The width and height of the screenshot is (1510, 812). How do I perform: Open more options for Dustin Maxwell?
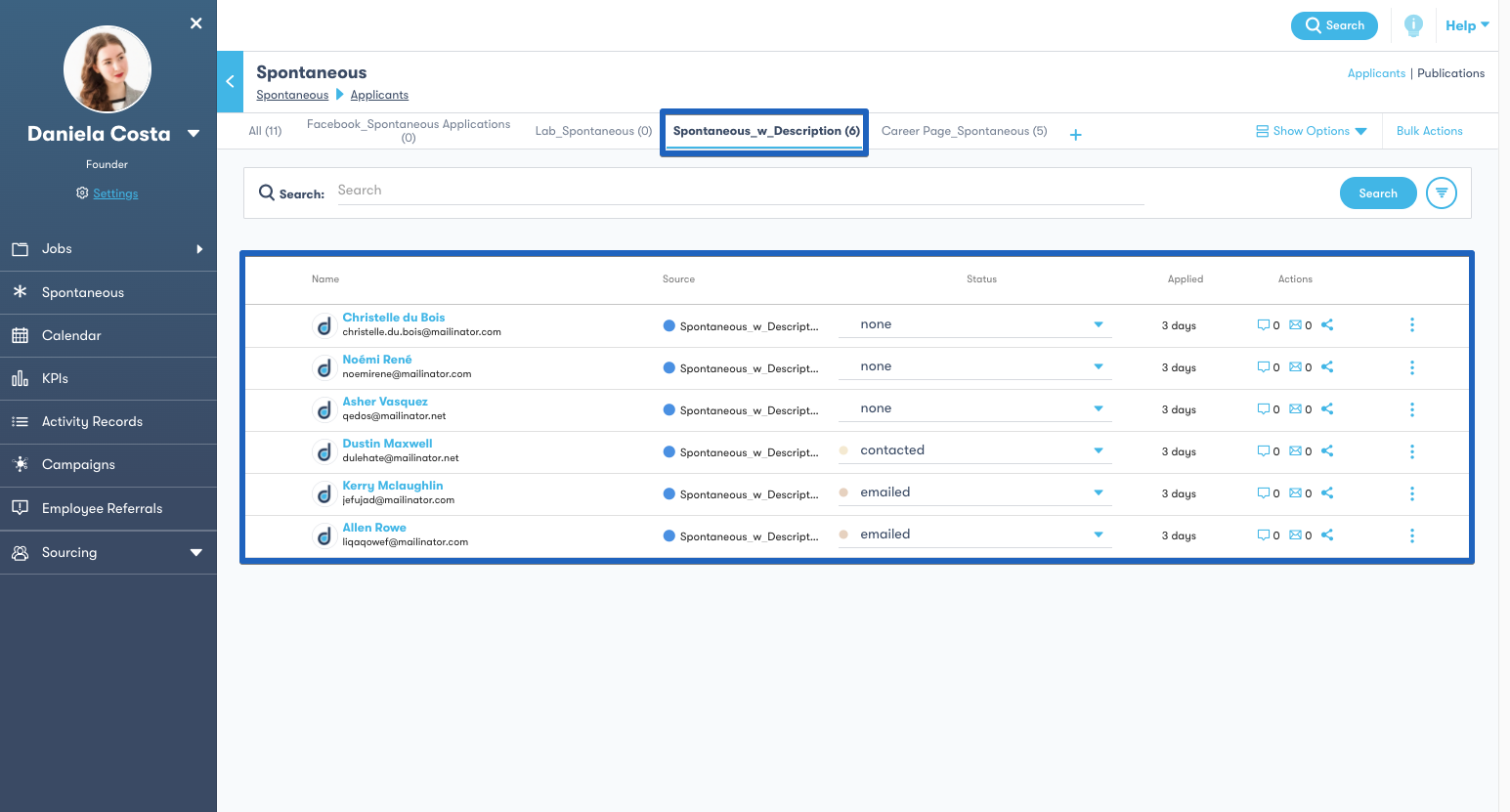(x=1412, y=451)
